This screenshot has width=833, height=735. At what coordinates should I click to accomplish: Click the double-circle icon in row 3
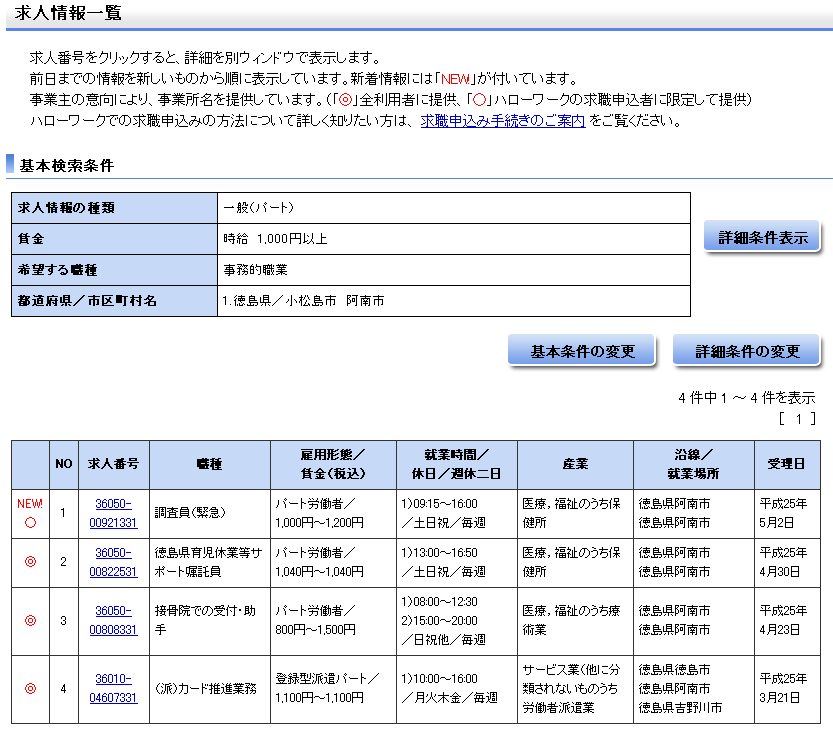(30, 621)
